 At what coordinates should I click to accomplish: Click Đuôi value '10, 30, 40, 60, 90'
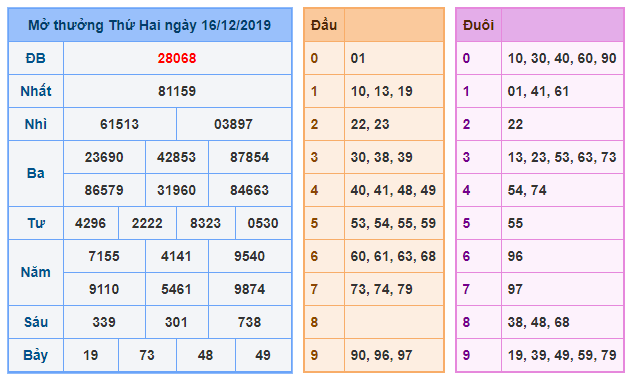562,58
